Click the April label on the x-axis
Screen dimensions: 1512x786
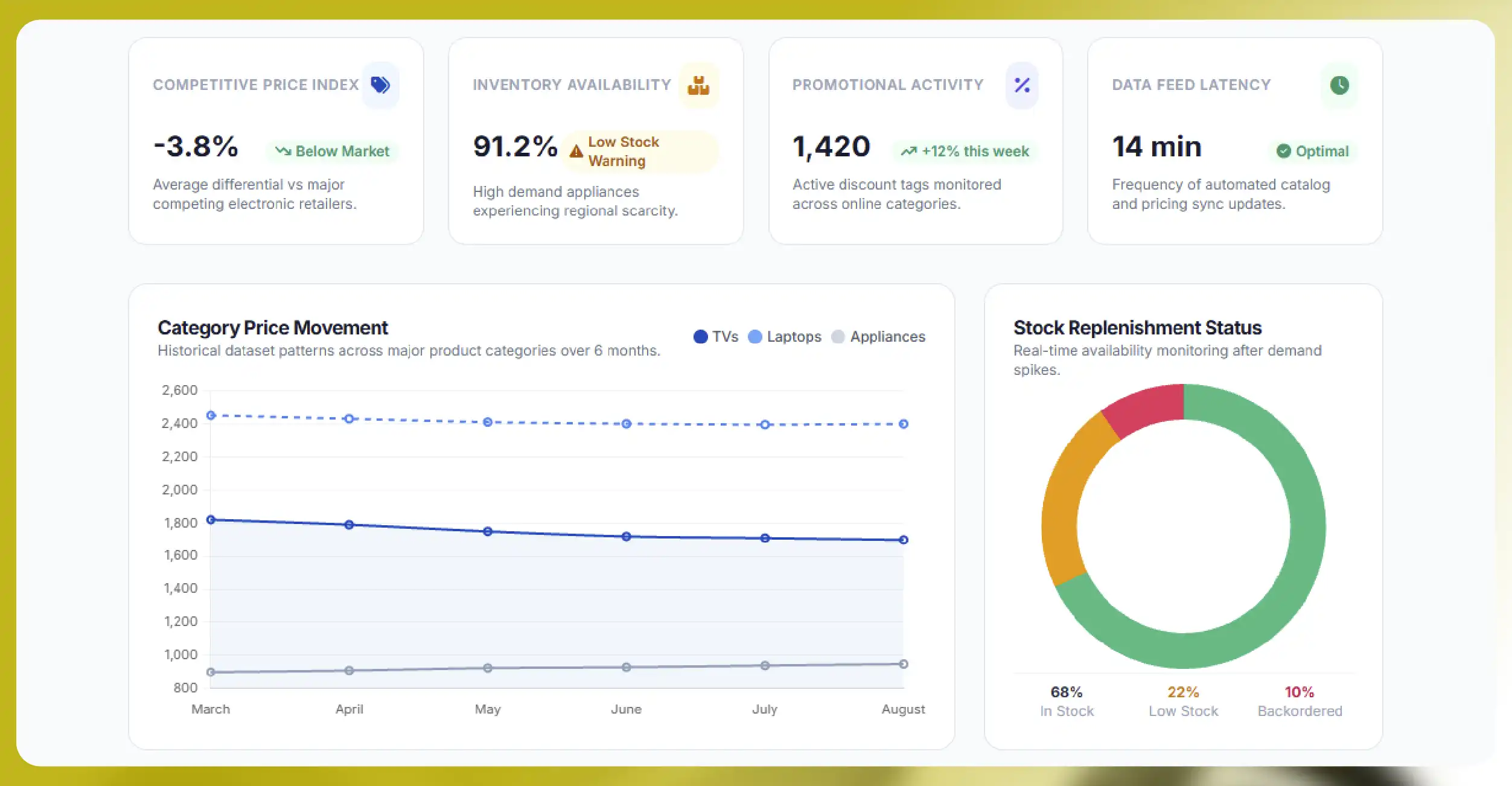pyautogui.click(x=349, y=709)
